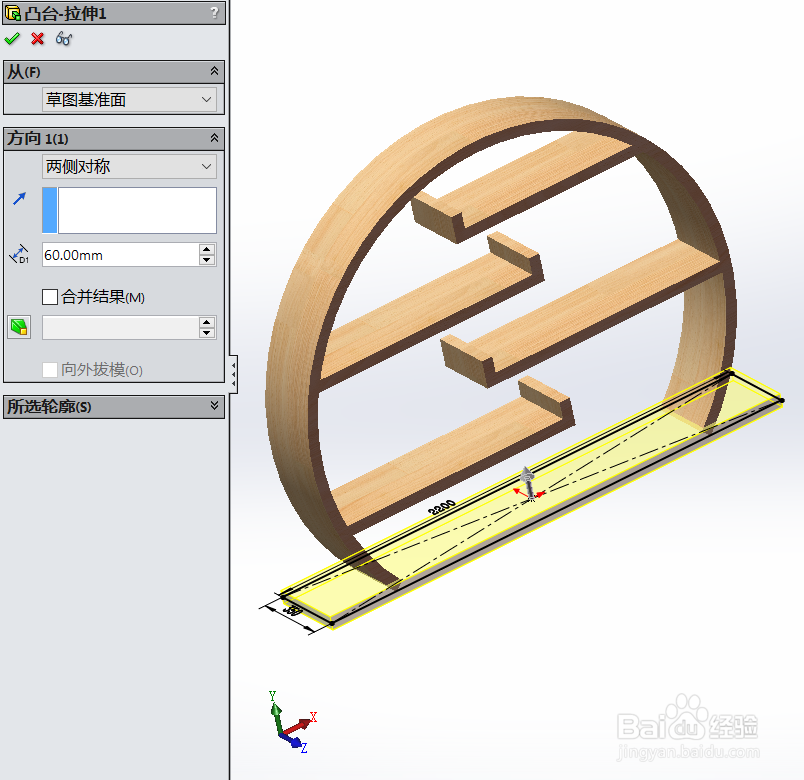
Task: Collapse the 方向1(1) group header
Action: (213, 138)
